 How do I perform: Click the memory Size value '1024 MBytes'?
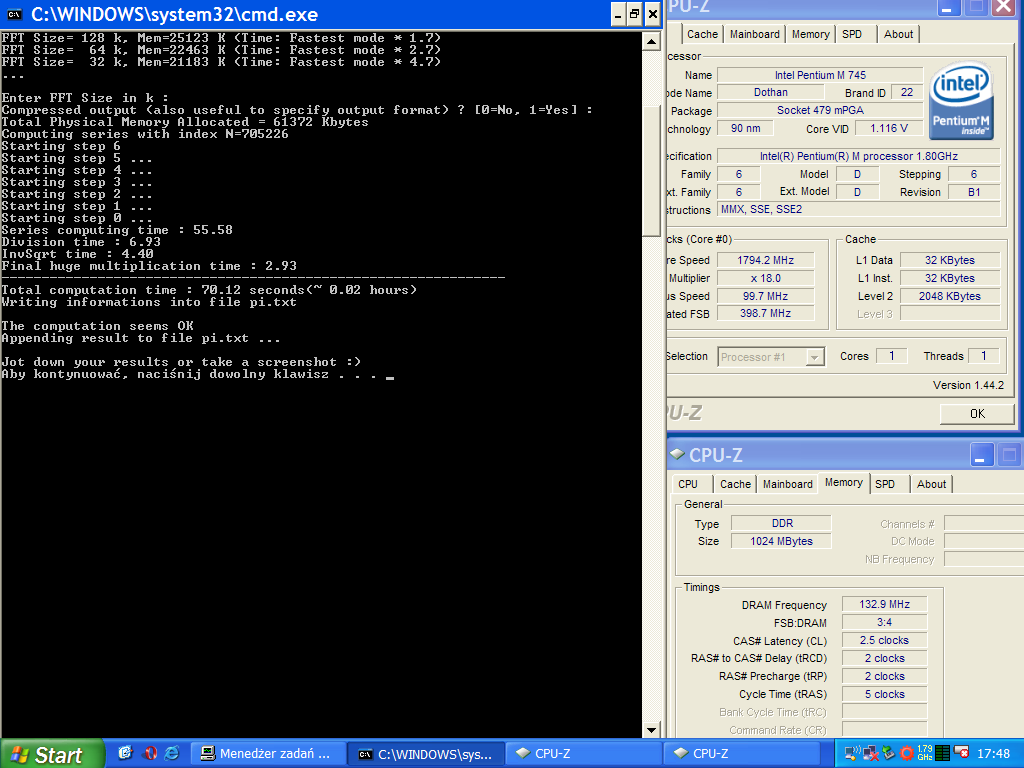[x=781, y=541]
